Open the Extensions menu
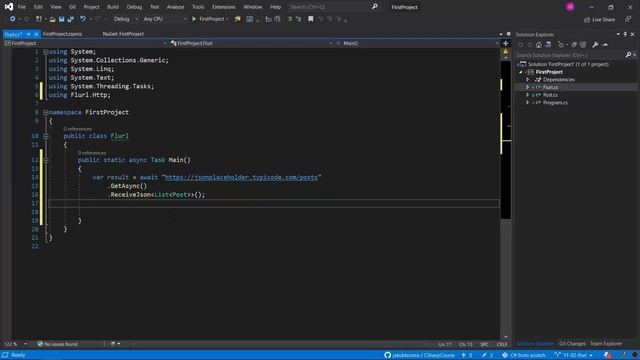The width and height of the screenshot is (640, 360). coord(223,7)
